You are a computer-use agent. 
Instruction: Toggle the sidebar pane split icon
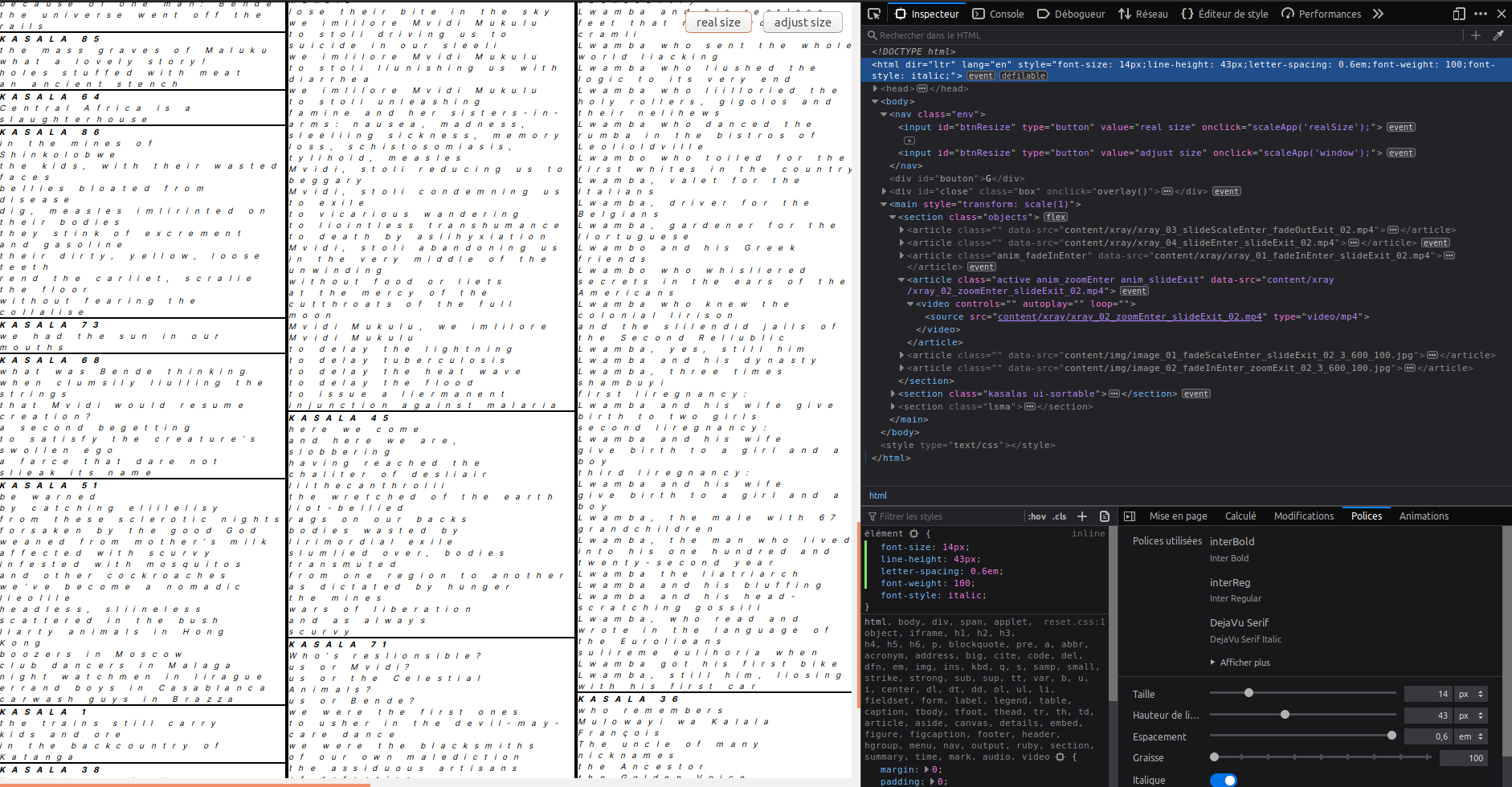coord(1129,516)
